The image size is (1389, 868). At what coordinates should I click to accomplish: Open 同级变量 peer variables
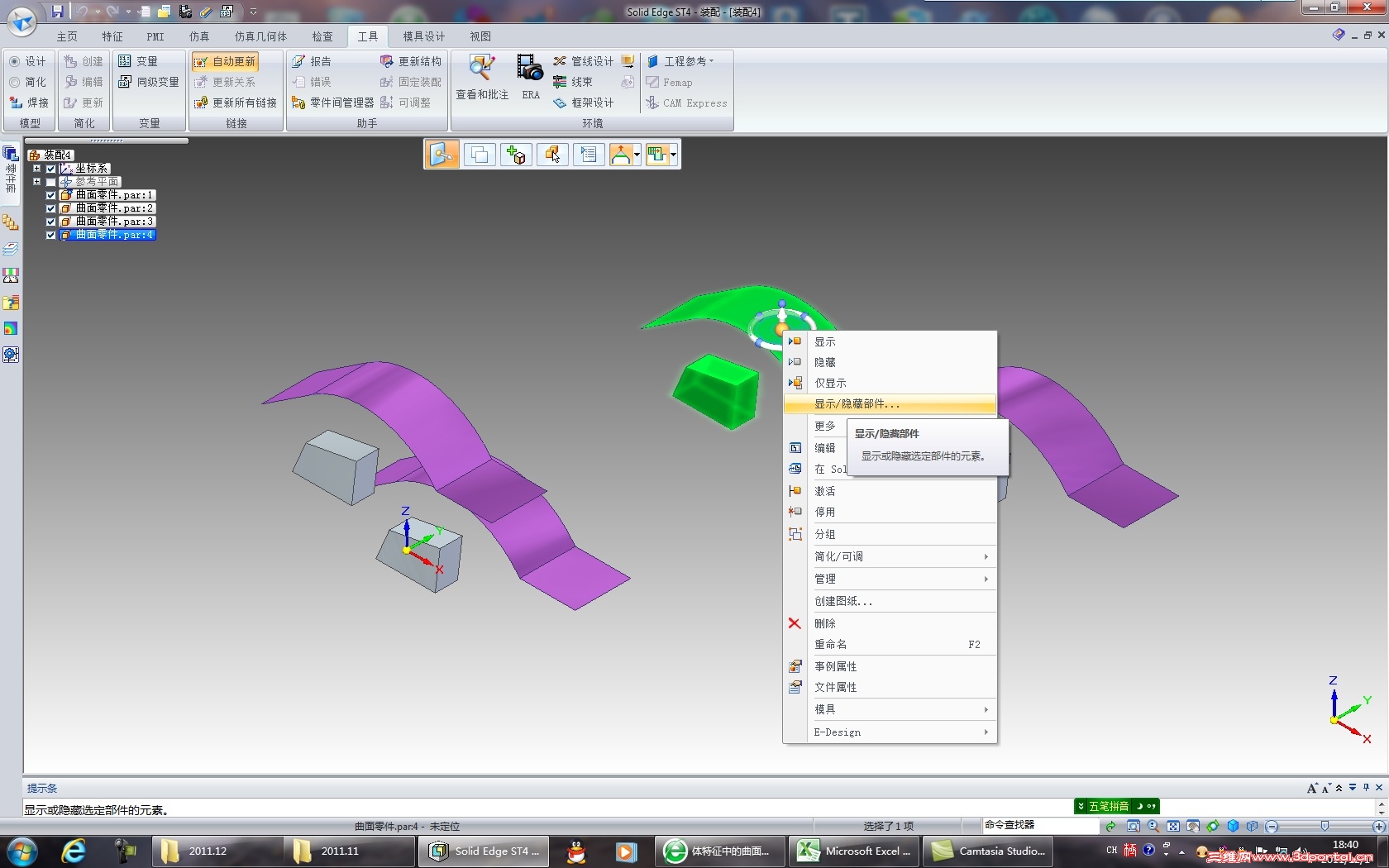(149, 82)
